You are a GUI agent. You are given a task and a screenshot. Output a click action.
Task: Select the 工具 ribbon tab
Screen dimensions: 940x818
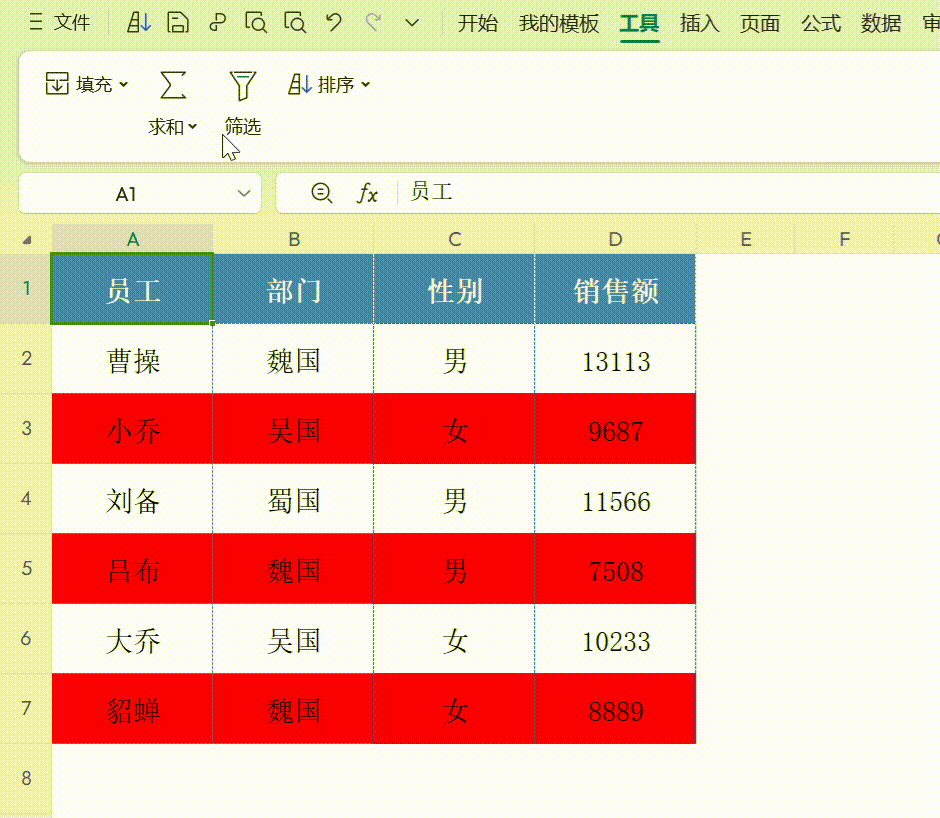pyautogui.click(x=639, y=23)
